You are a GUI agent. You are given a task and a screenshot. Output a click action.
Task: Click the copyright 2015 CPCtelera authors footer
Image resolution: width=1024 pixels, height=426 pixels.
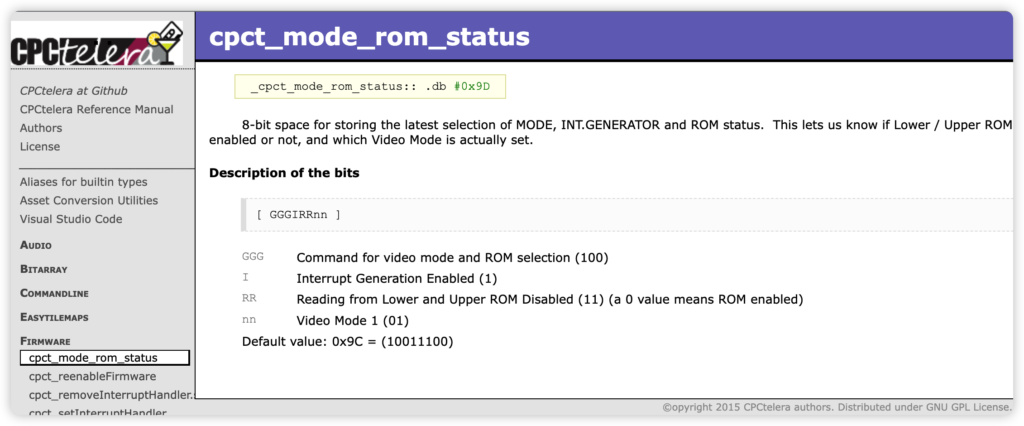pos(837,407)
